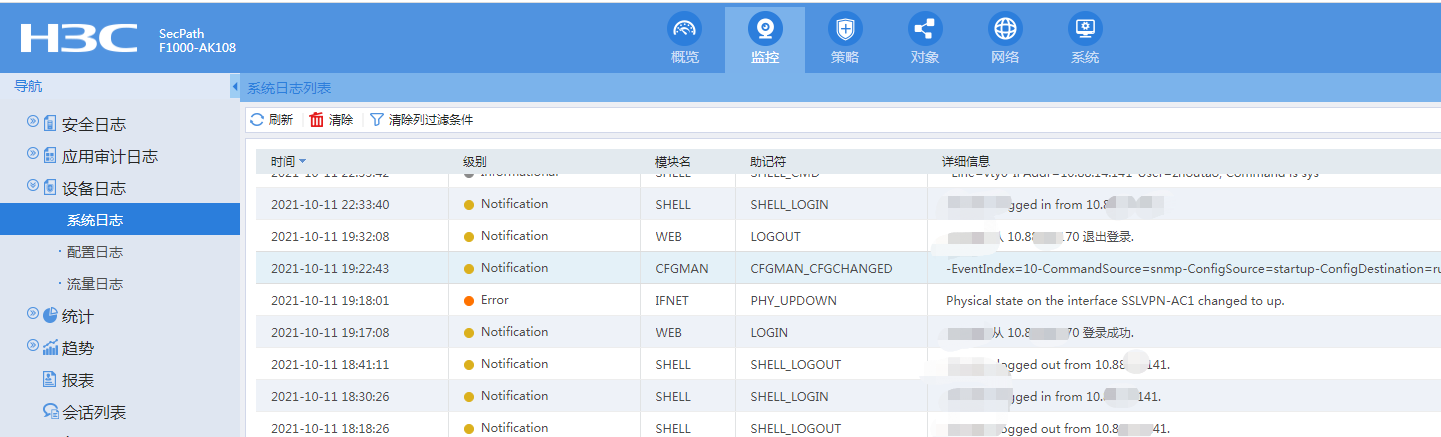
Task: Expand the 统计 tree node
Action: (x=32, y=314)
